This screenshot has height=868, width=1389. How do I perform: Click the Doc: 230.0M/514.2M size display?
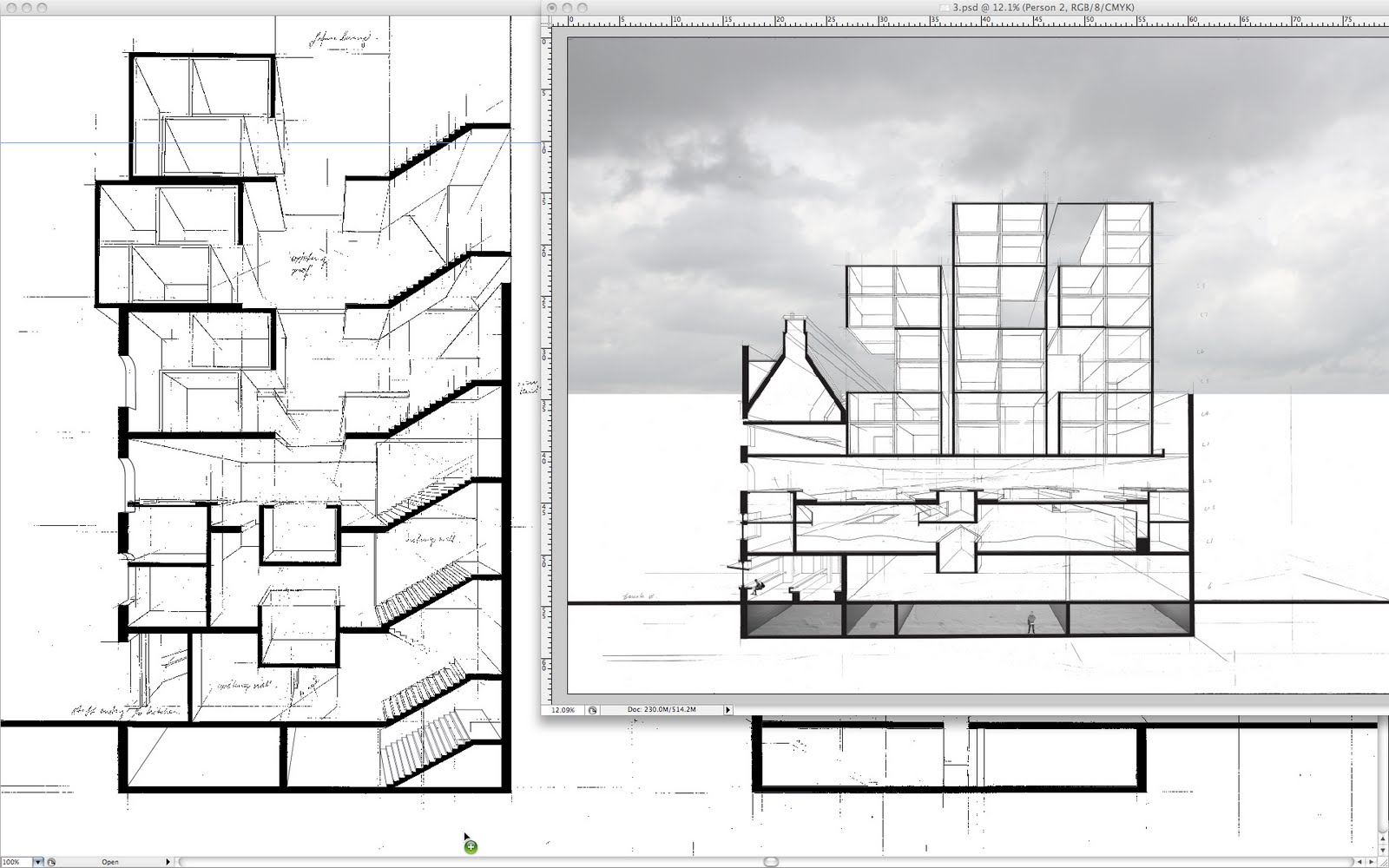click(x=664, y=709)
